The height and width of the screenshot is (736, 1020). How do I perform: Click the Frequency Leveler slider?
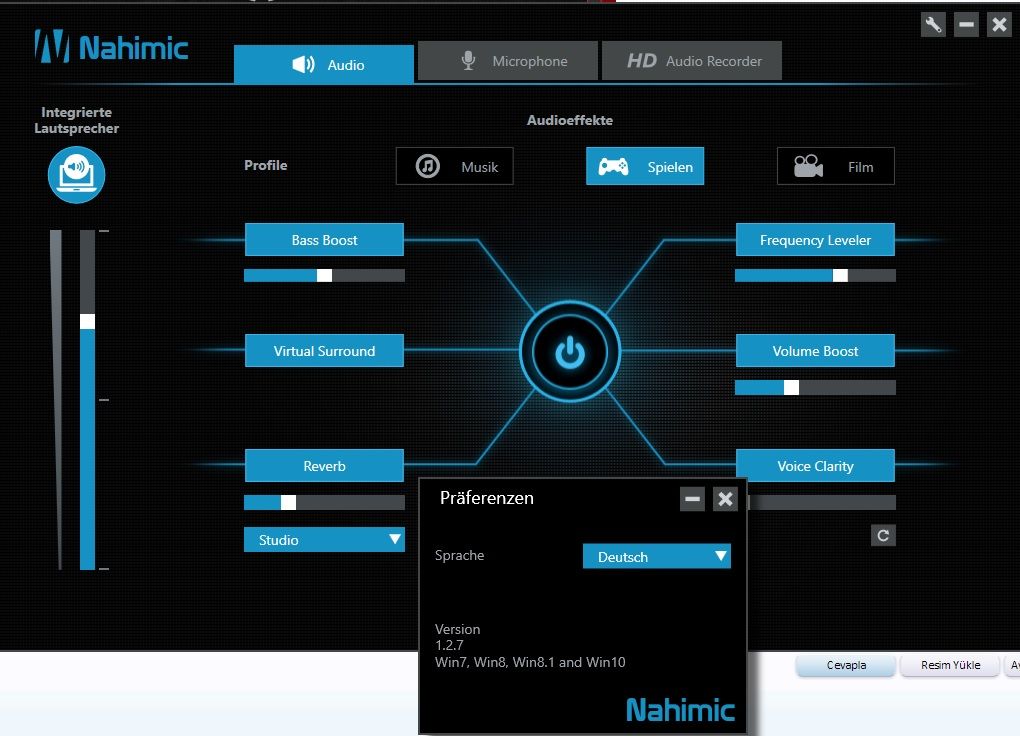(x=815, y=275)
